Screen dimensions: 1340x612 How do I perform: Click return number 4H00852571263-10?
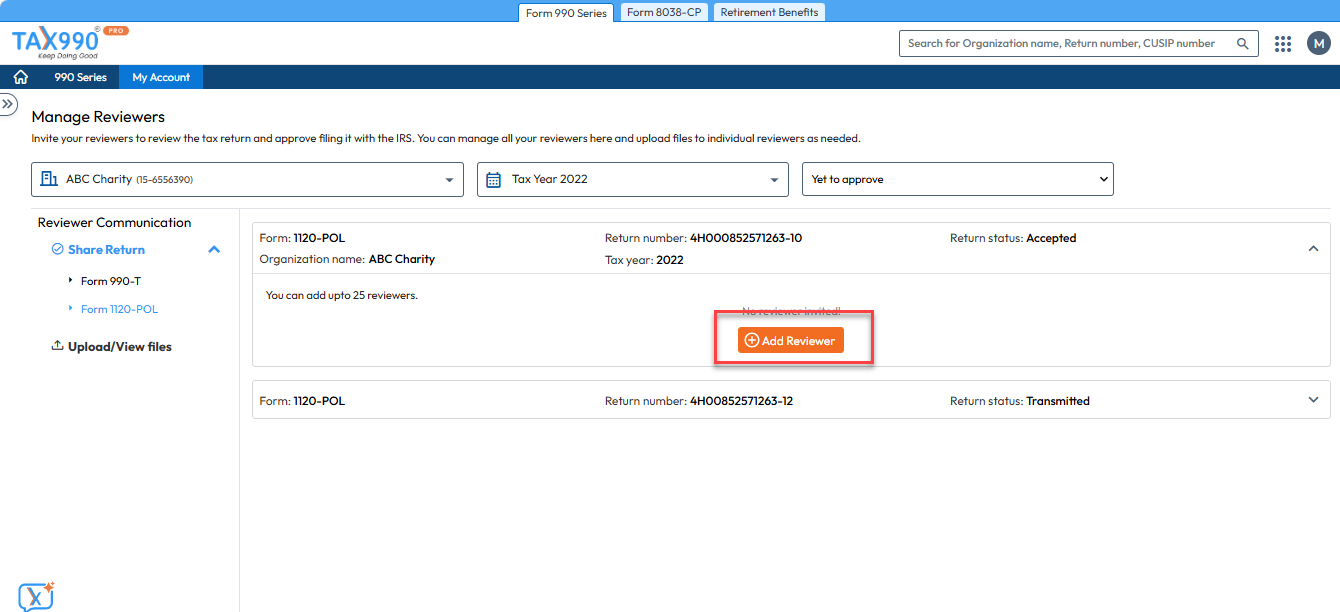coord(746,238)
